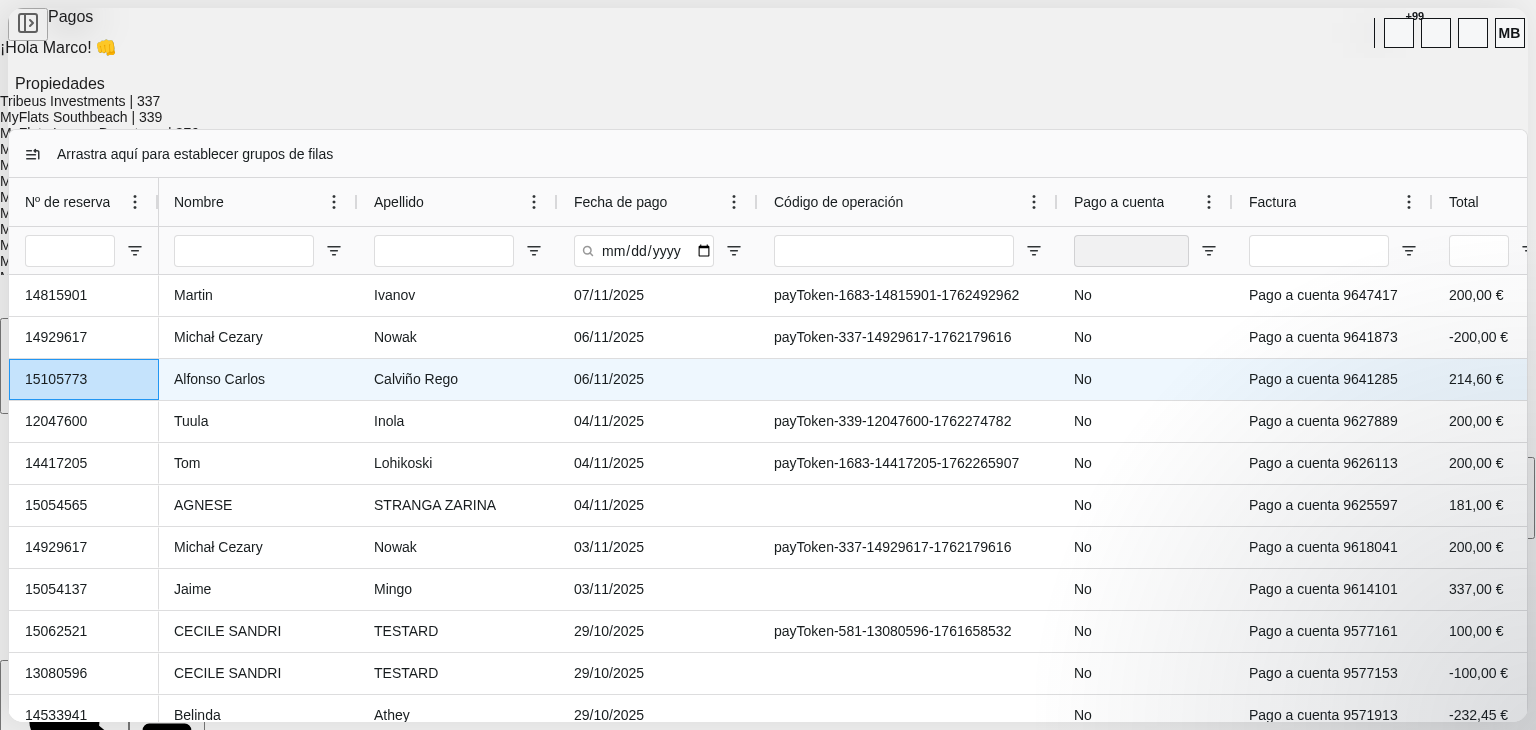
Task: Open the notifications button with +99 badge
Action: pyautogui.click(x=1398, y=33)
